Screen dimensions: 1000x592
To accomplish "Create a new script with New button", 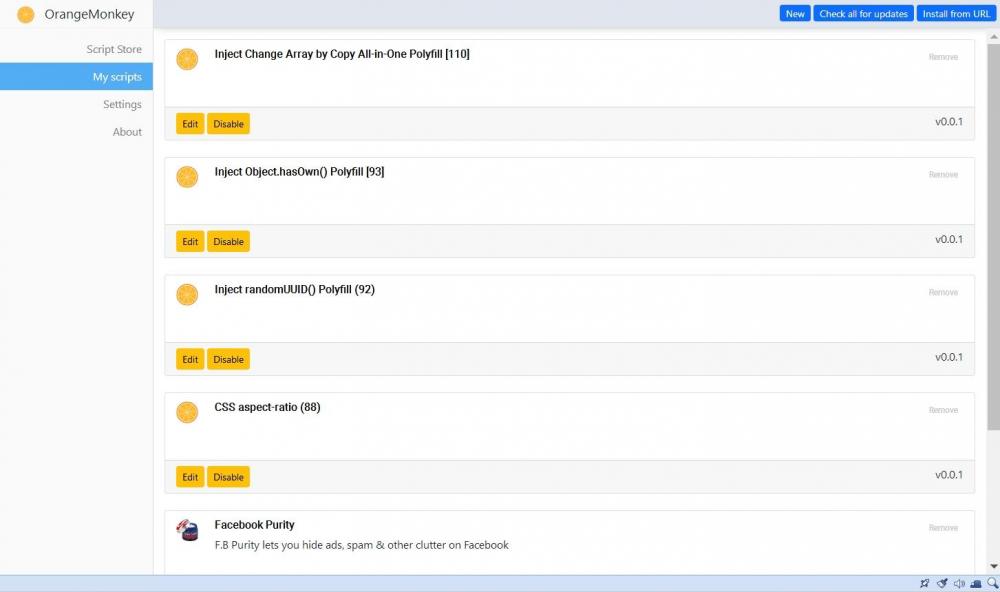I will coord(795,14).
